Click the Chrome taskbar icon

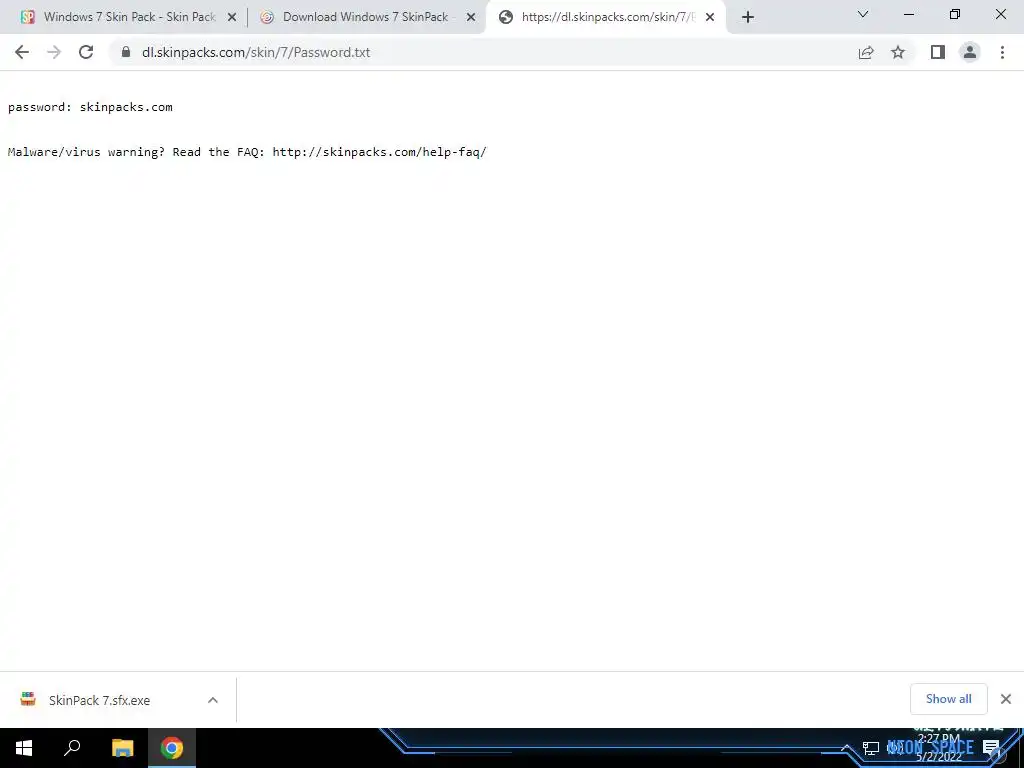pyautogui.click(x=172, y=748)
